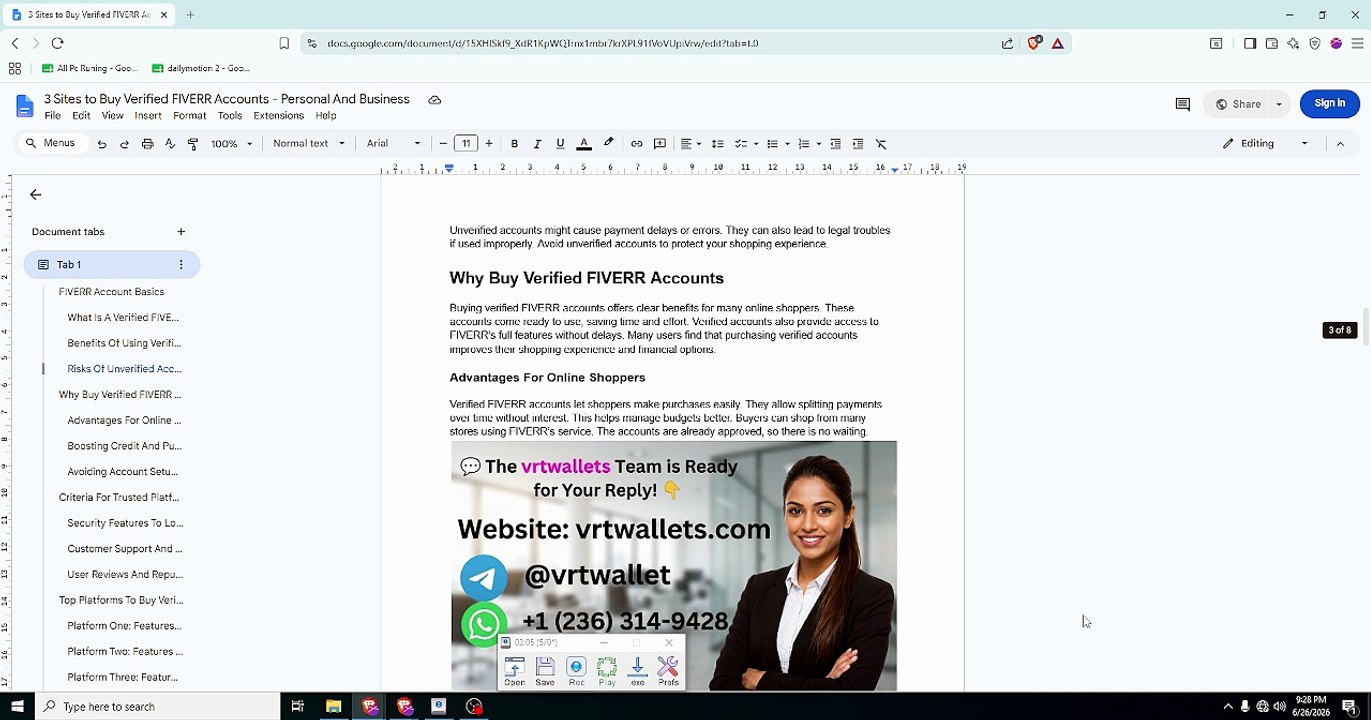Open the text color picker

pos(584,144)
